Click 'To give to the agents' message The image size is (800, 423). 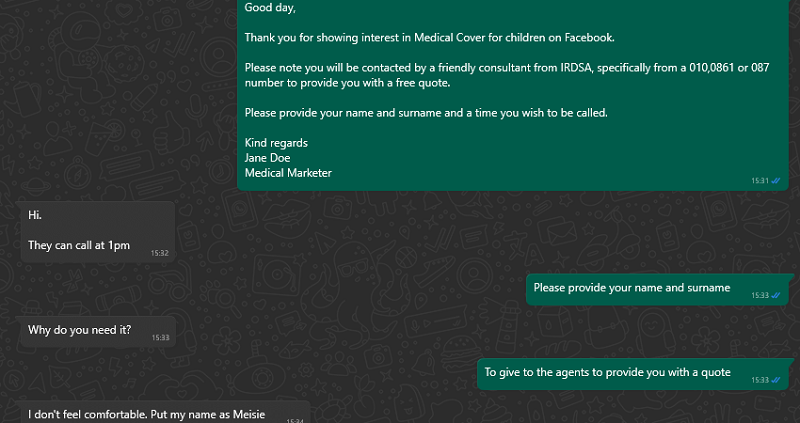[x=608, y=372]
